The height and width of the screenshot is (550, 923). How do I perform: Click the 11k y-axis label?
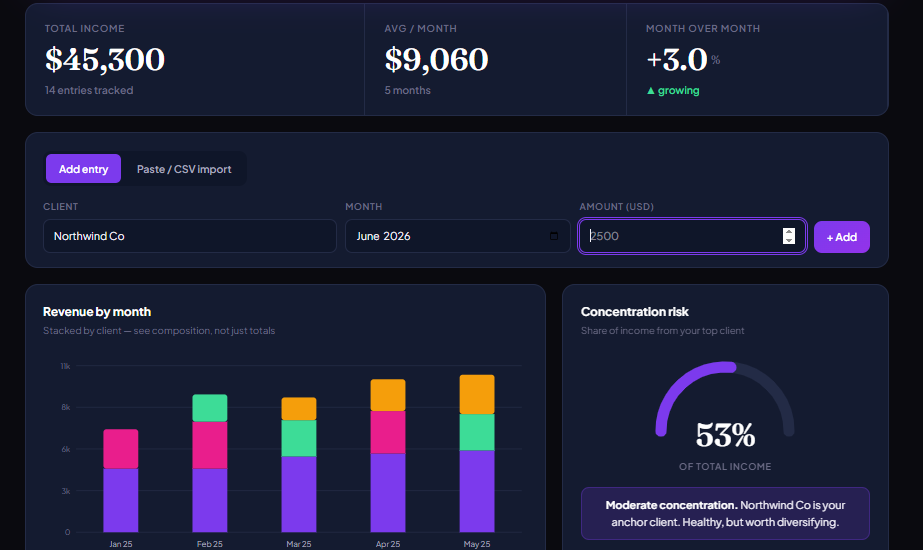65,366
